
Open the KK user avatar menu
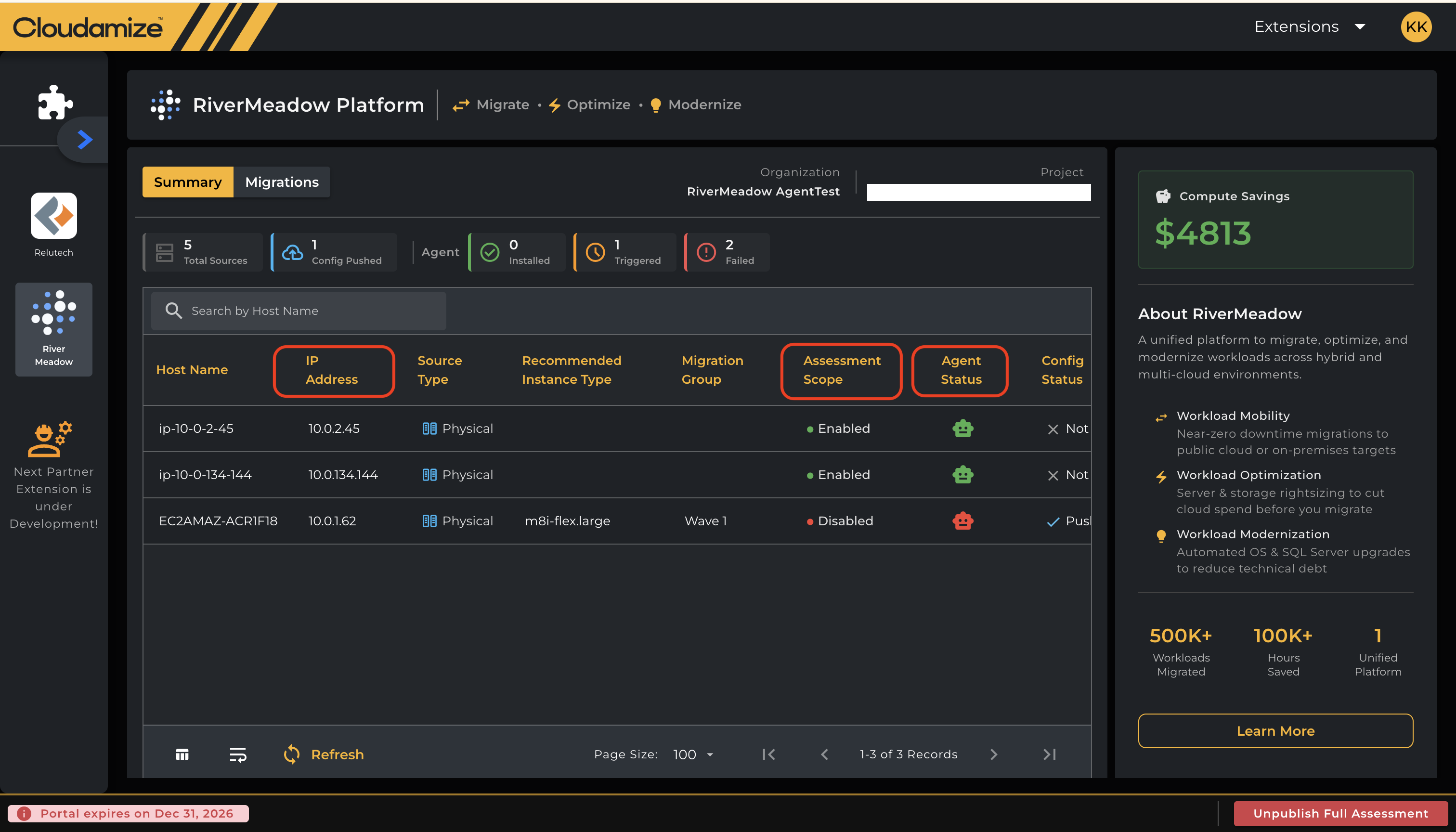[1416, 27]
